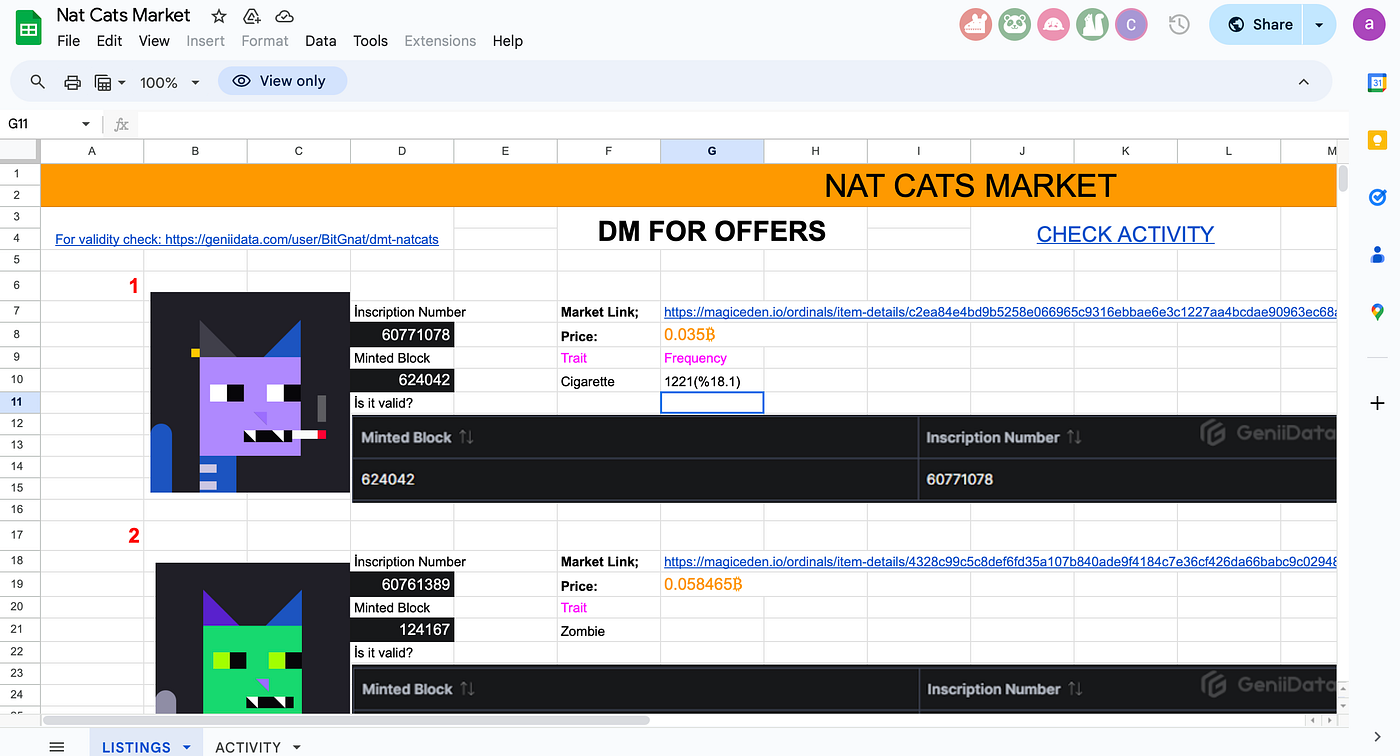
Task: Select the 0.058465₿ price cell
Action: [x=712, y=585]
